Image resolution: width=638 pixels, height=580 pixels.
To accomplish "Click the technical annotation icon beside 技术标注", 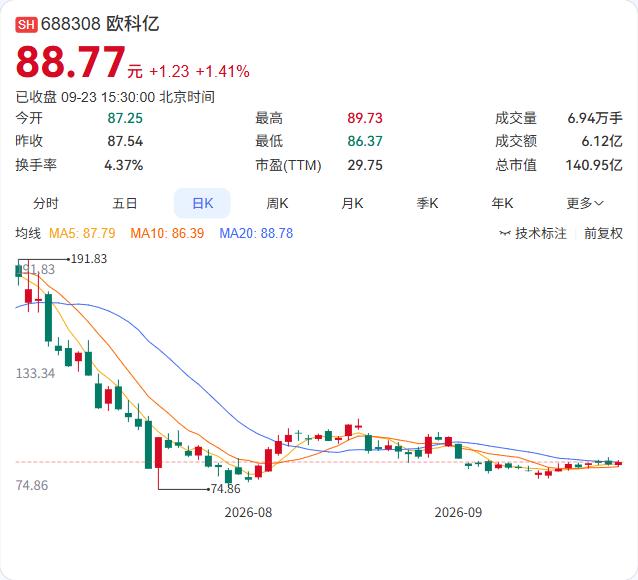I will 505,233.
